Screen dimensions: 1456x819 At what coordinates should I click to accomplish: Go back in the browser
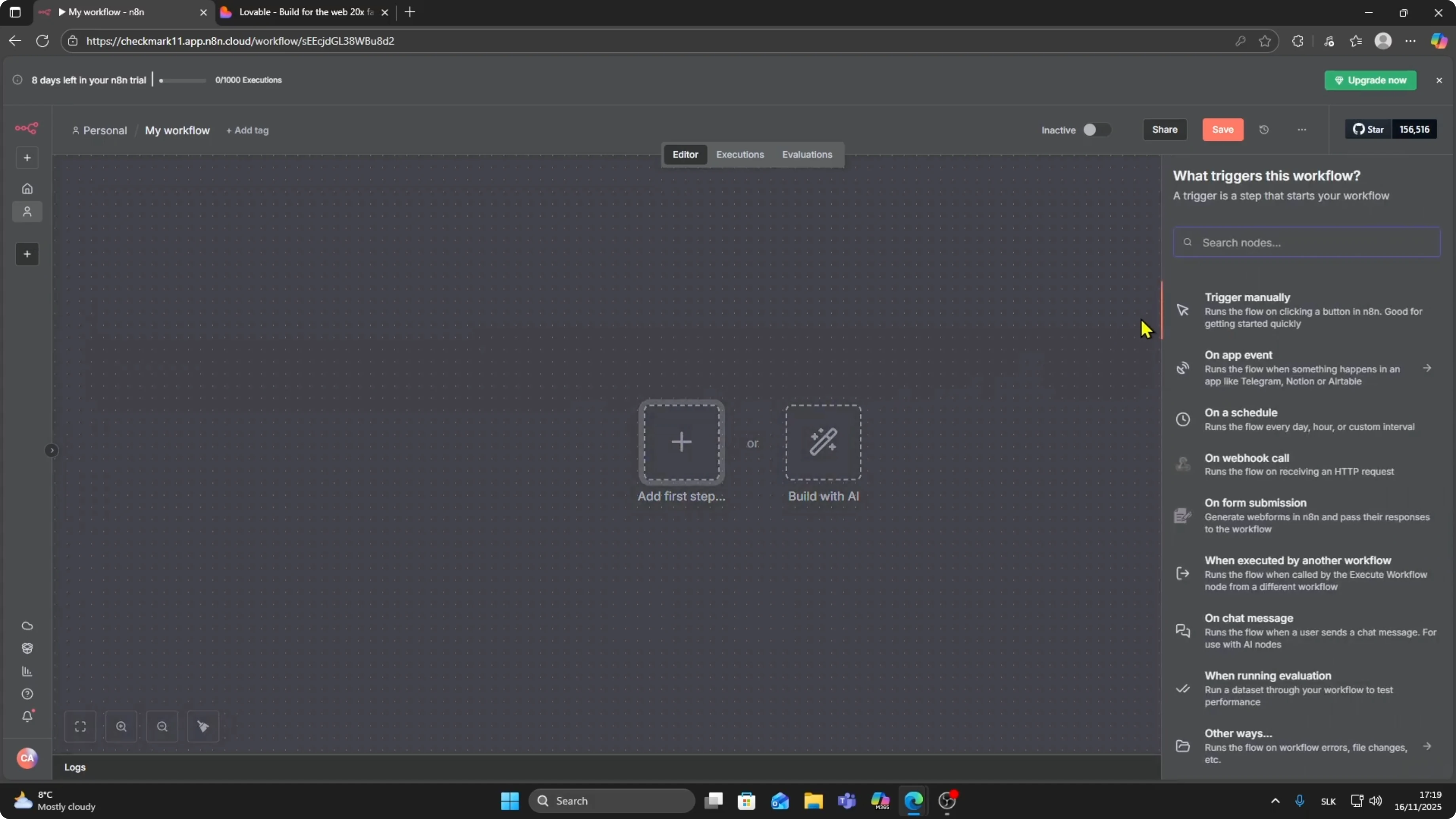(15, 41)
